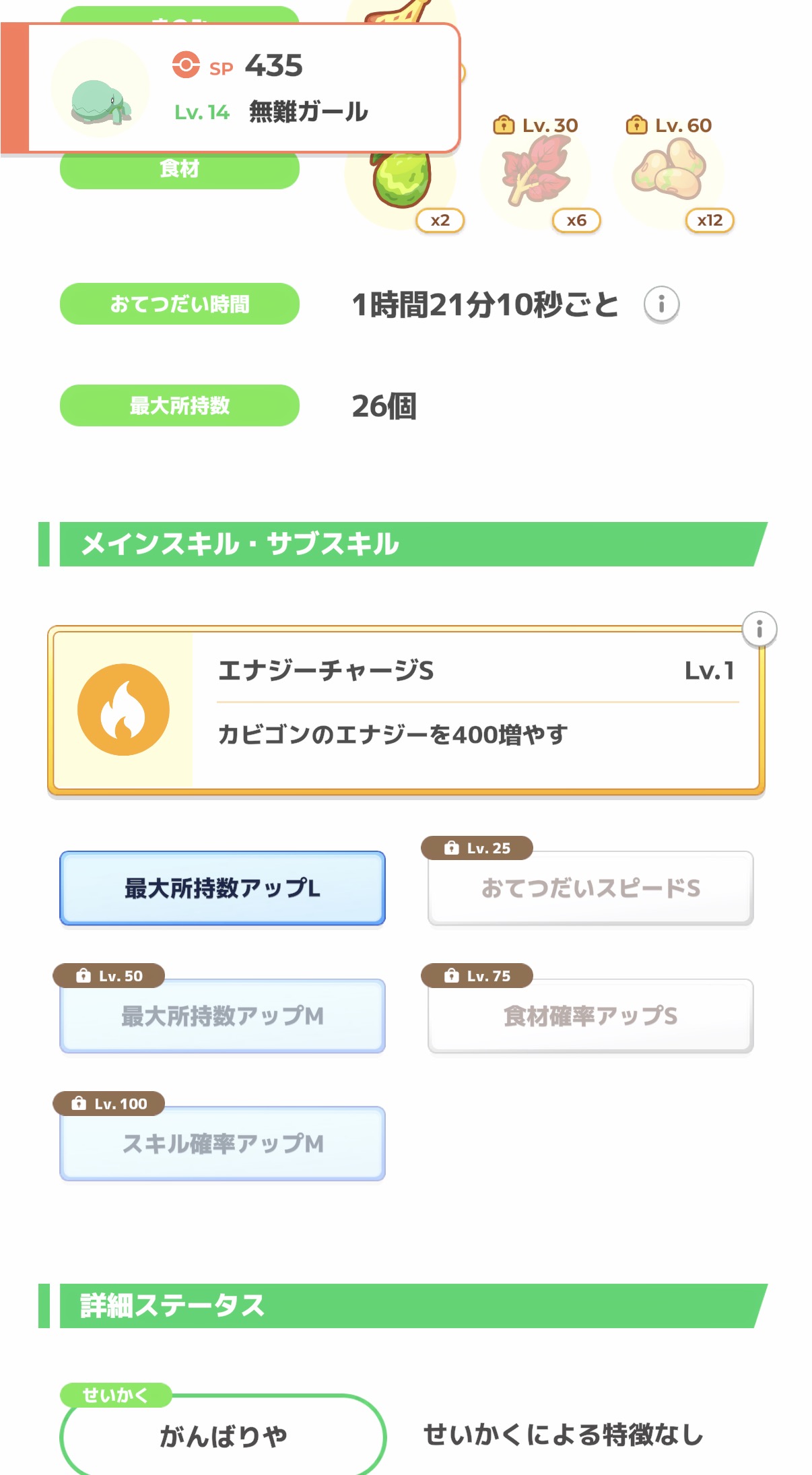The height and width of the screenshot is (1475, 812).
Task: Tap the メインスキル・サブスキル section header
Action: [404, 544]
